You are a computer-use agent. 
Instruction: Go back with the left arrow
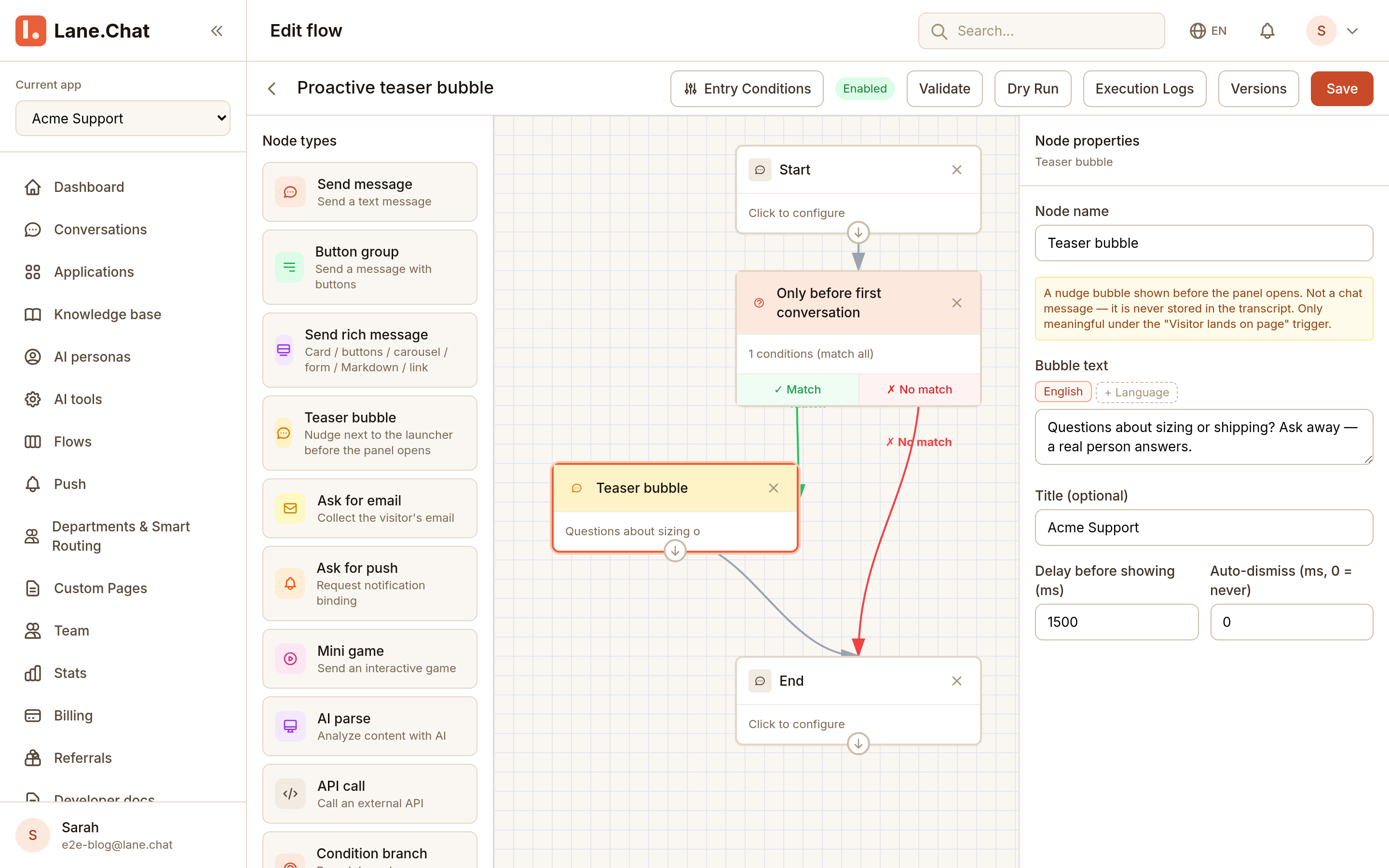(272, 88)
